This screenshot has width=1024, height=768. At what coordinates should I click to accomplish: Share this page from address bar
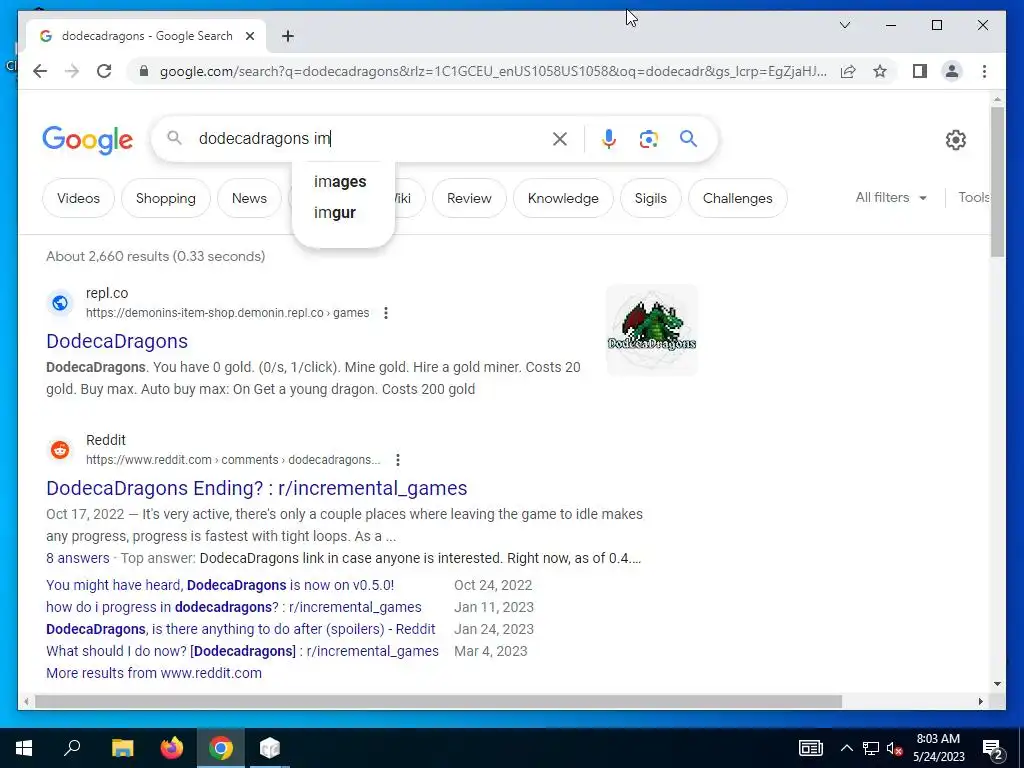pos(848,71)
